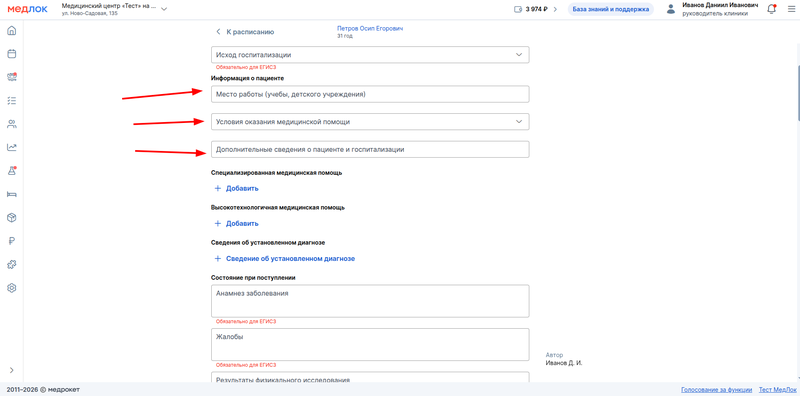800x396 pixels.
Task: Click the «Место работы (учебы, детского учреждения)» field
Action: (370, 94)
